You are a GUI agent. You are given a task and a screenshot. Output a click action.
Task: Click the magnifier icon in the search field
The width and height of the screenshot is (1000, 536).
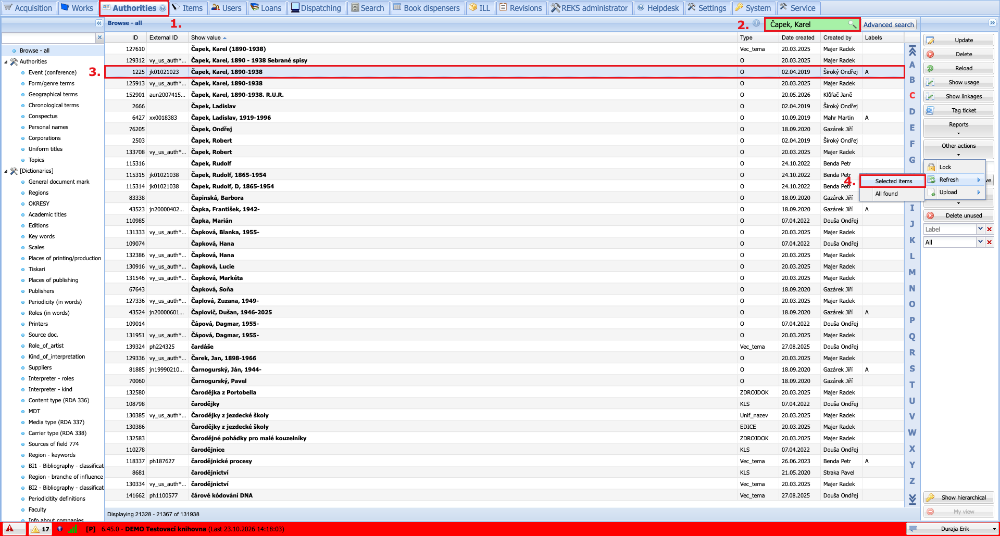pyautogui.click(x=851, y=24)
